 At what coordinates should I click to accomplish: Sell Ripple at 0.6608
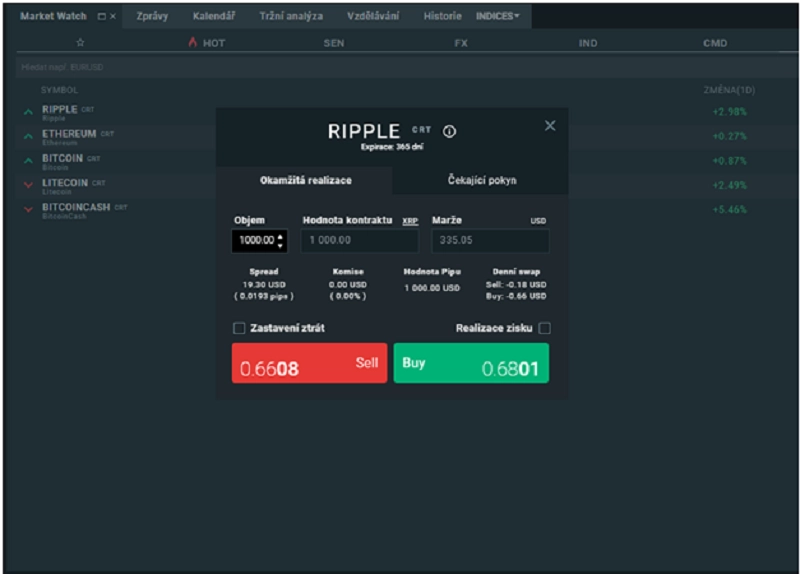tap(309, 363)
